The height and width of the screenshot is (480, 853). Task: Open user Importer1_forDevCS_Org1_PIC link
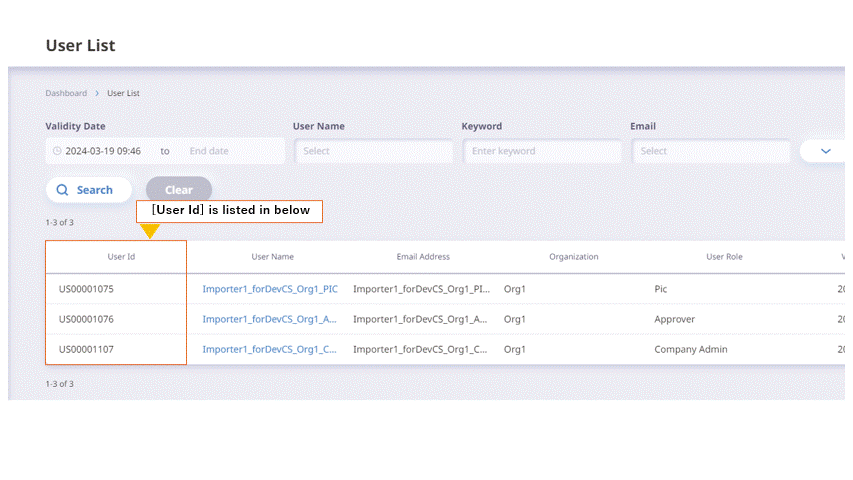pos(270,289)
